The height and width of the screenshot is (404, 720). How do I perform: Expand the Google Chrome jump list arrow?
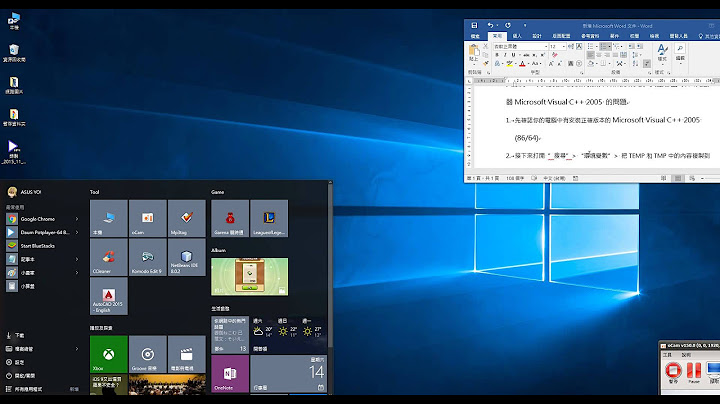pos(77,219)
